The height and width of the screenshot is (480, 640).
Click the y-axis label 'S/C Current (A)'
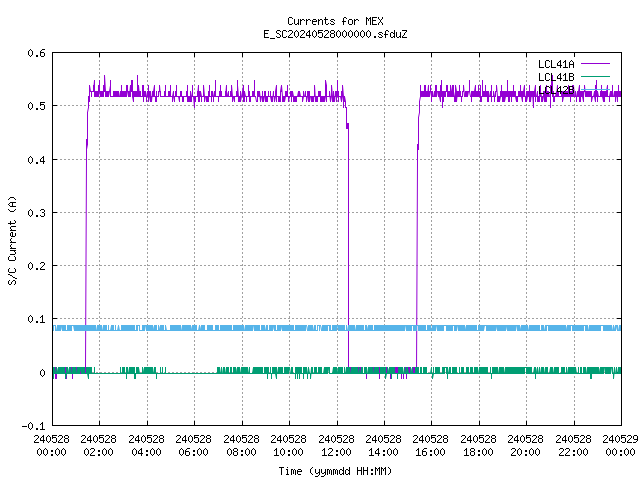tap(12, 240)
